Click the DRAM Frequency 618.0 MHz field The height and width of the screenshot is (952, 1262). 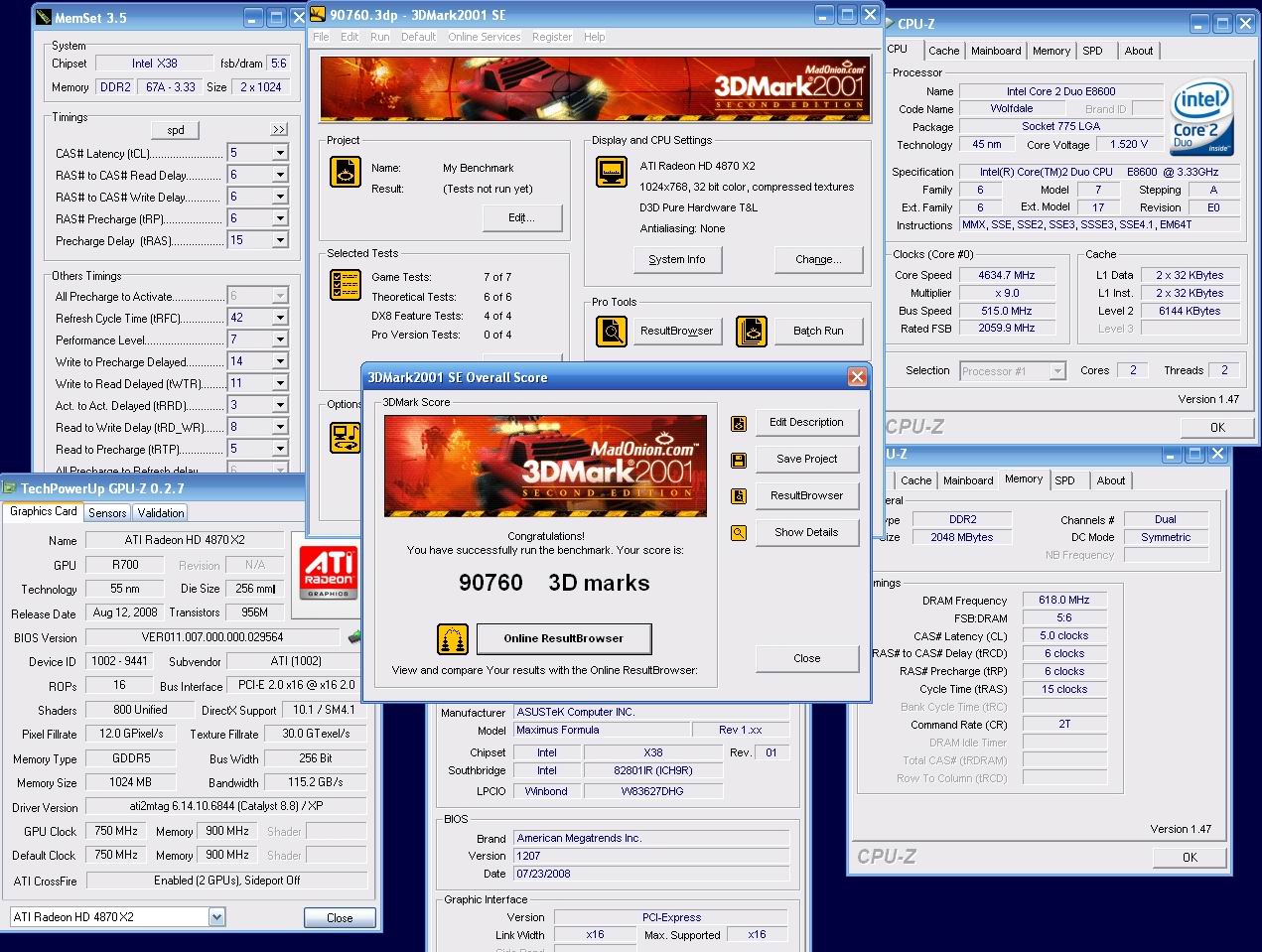pos(1064,601)
